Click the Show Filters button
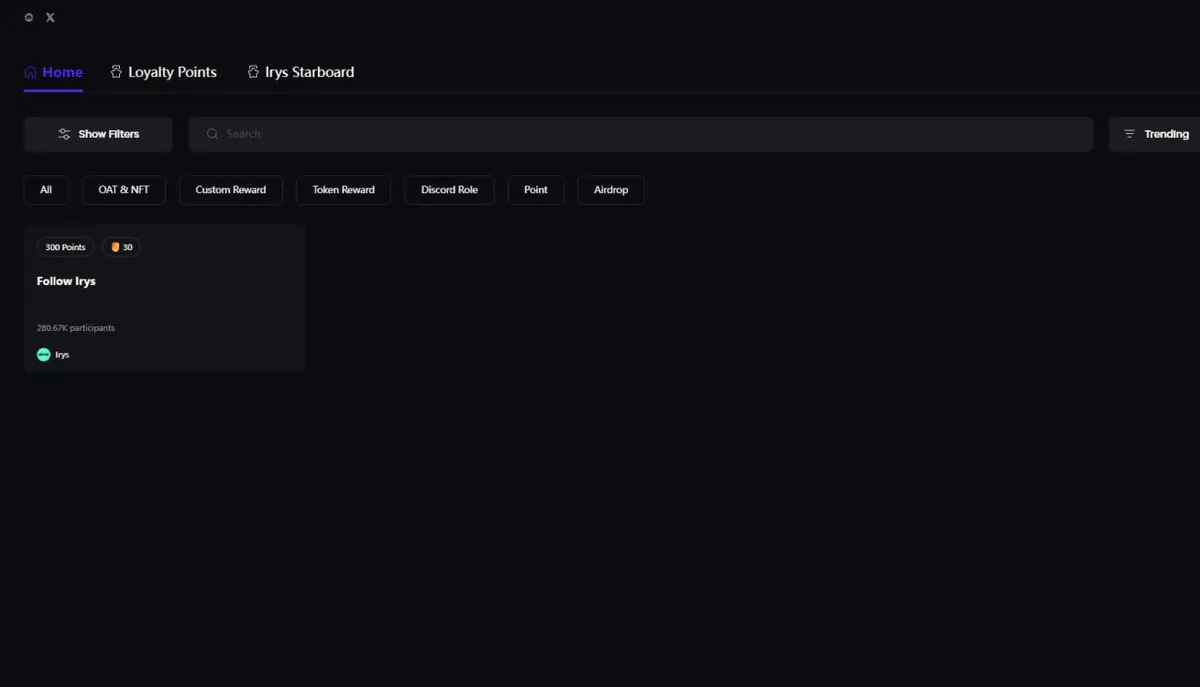This screenshot has width=1200, height=687. (98, 134)
